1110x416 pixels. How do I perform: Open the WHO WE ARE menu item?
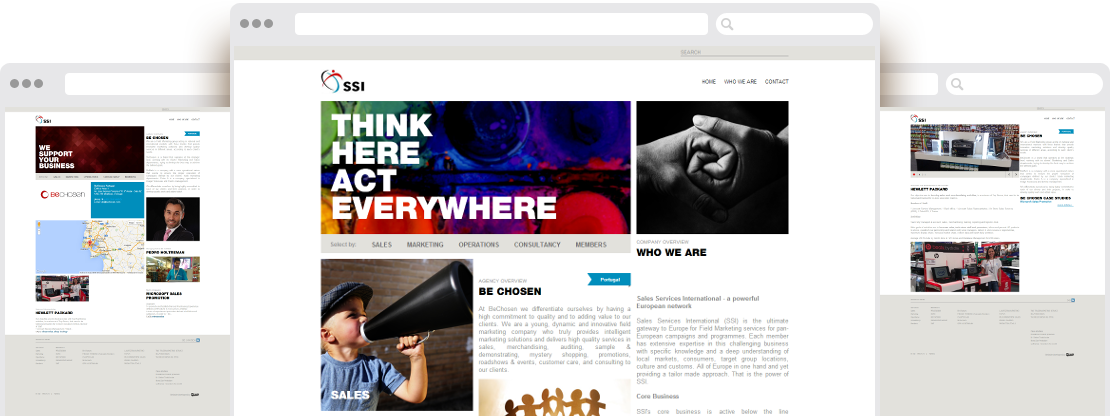pyautogui.click(x=740, y=82)
